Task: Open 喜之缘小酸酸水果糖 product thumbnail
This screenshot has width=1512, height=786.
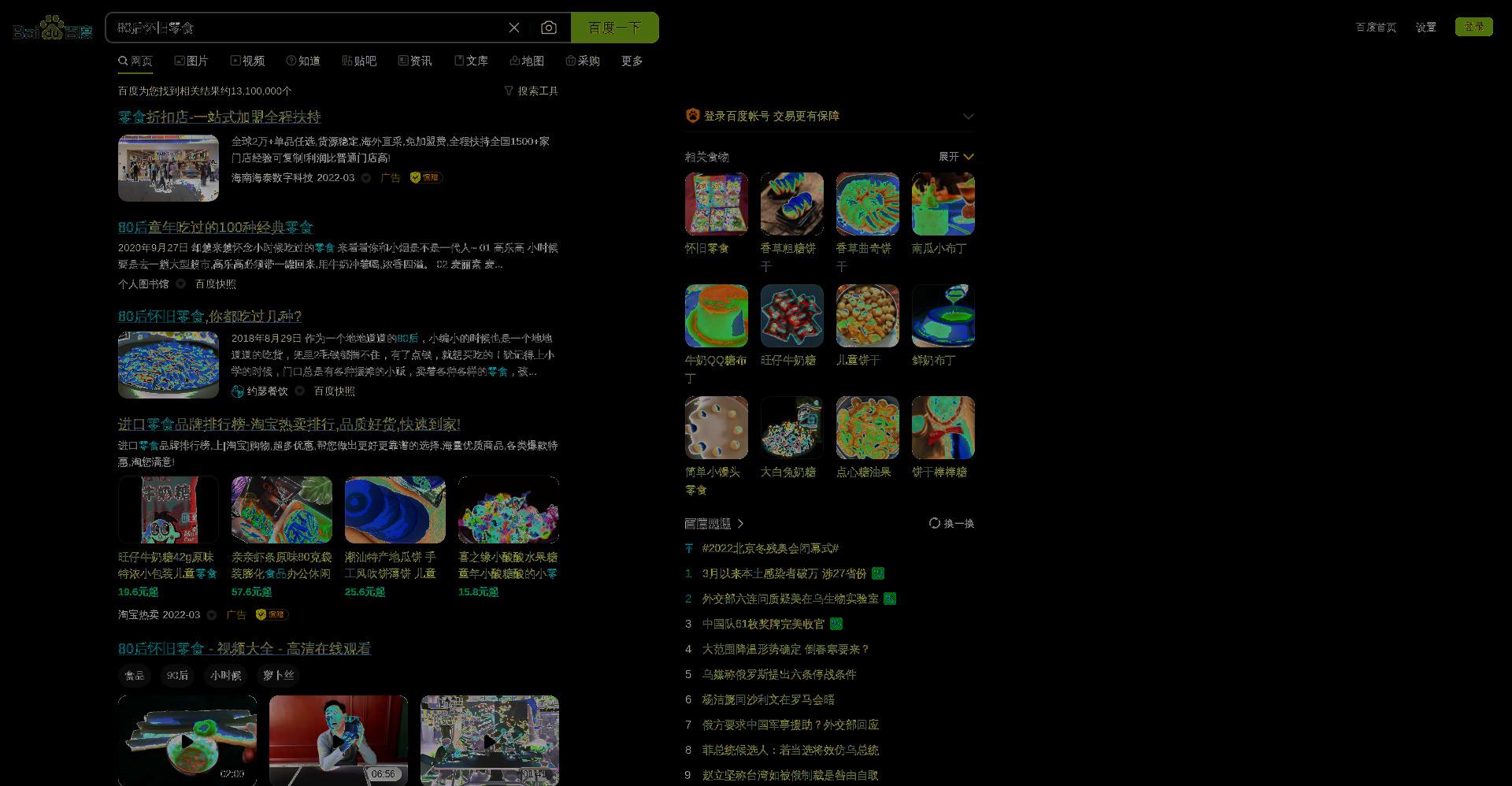Action: (x=509, y=510)
